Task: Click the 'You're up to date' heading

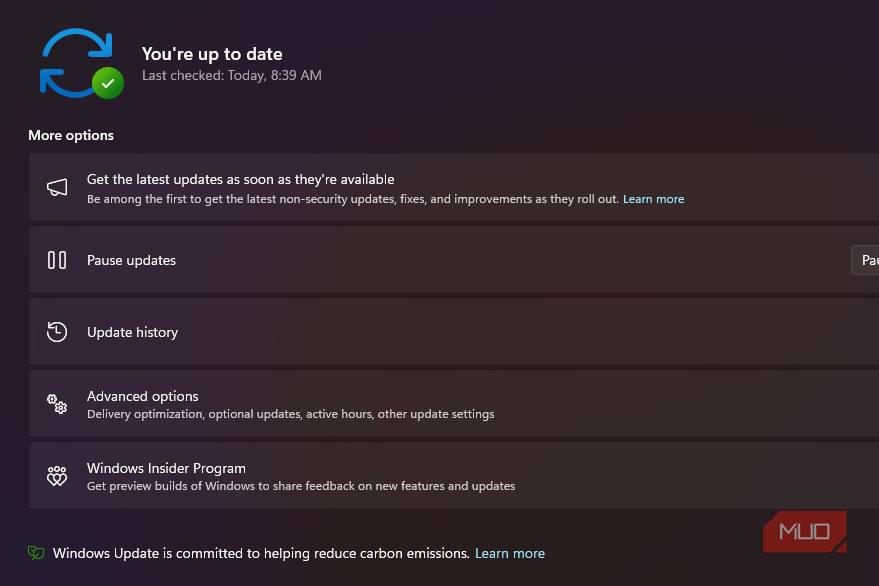Action: tap(212, 54)
